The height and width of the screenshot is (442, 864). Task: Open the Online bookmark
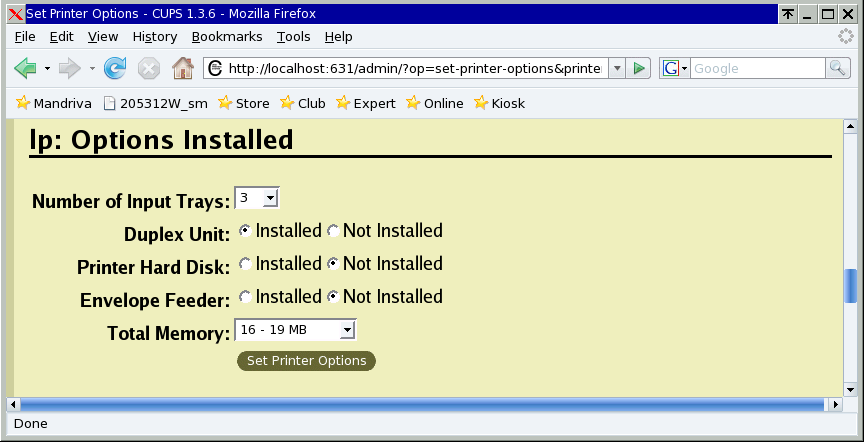point(434,103)
